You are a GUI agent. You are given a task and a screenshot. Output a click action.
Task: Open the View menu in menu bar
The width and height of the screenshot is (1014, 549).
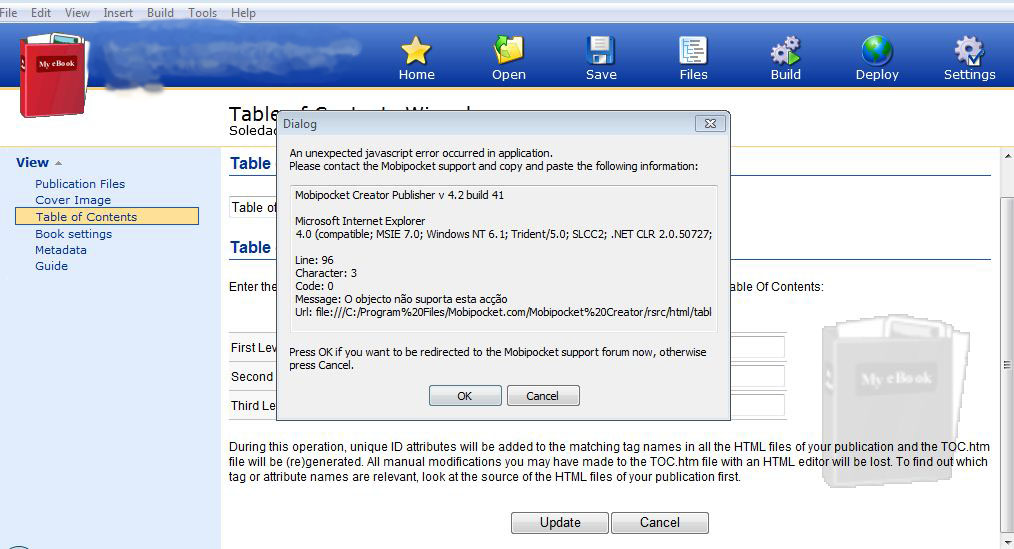click(77, 13)
